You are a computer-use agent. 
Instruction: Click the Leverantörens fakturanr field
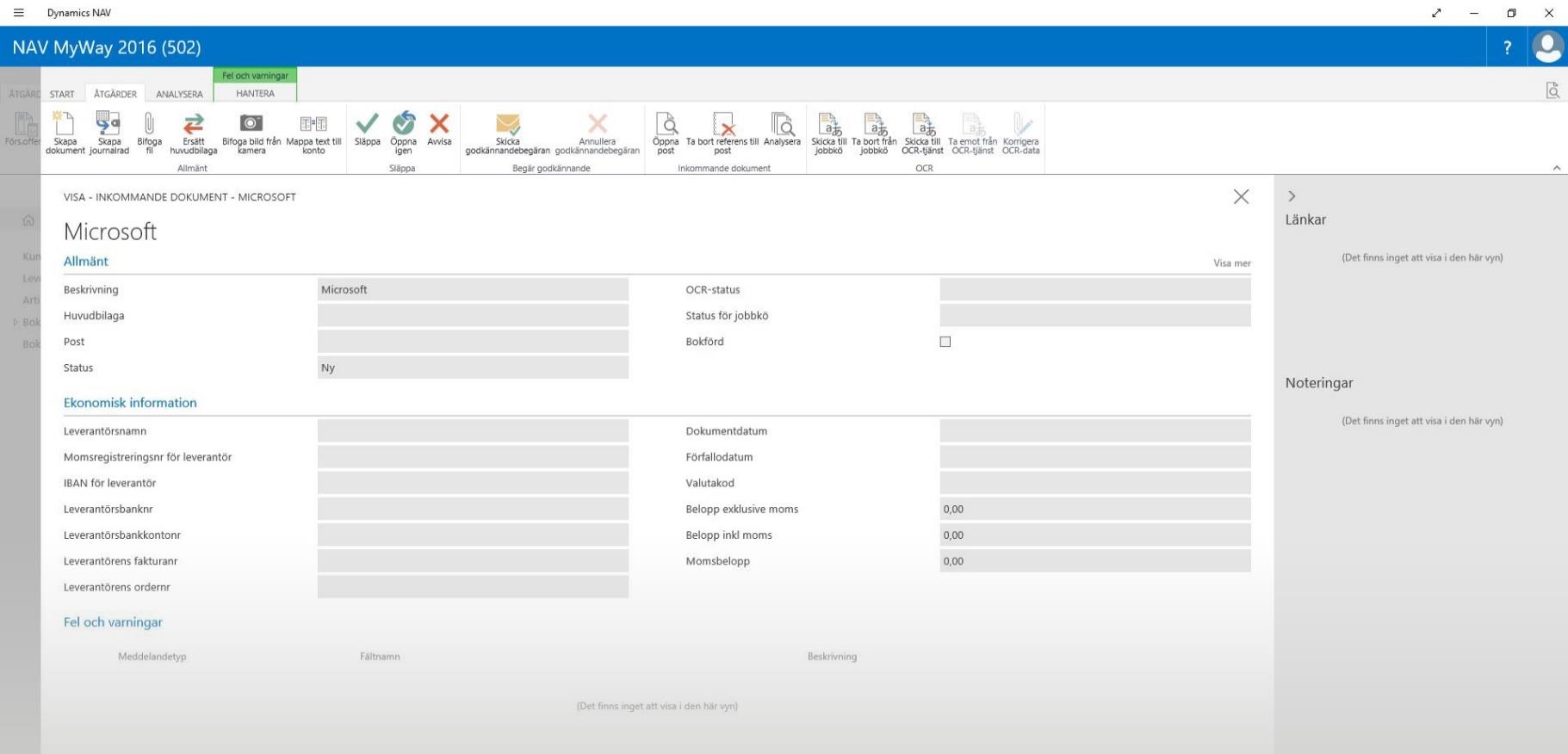[x=473, y=561]
